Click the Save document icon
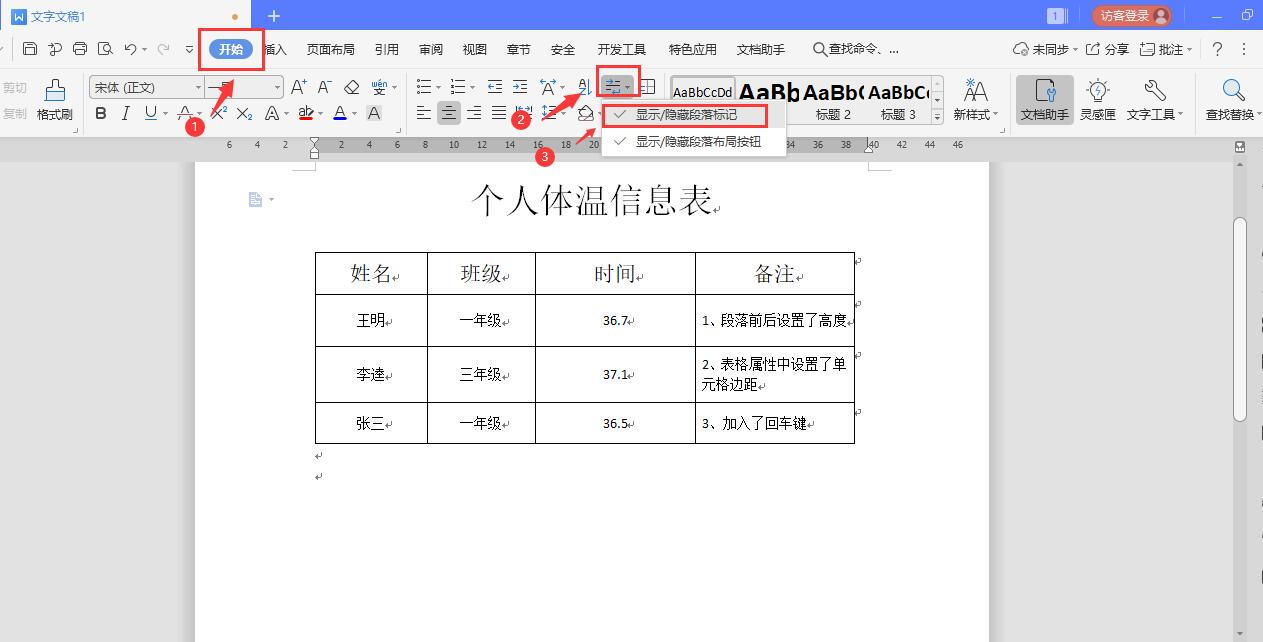The width and height of the screenshot is (1263, 642). tap(30, 49)
